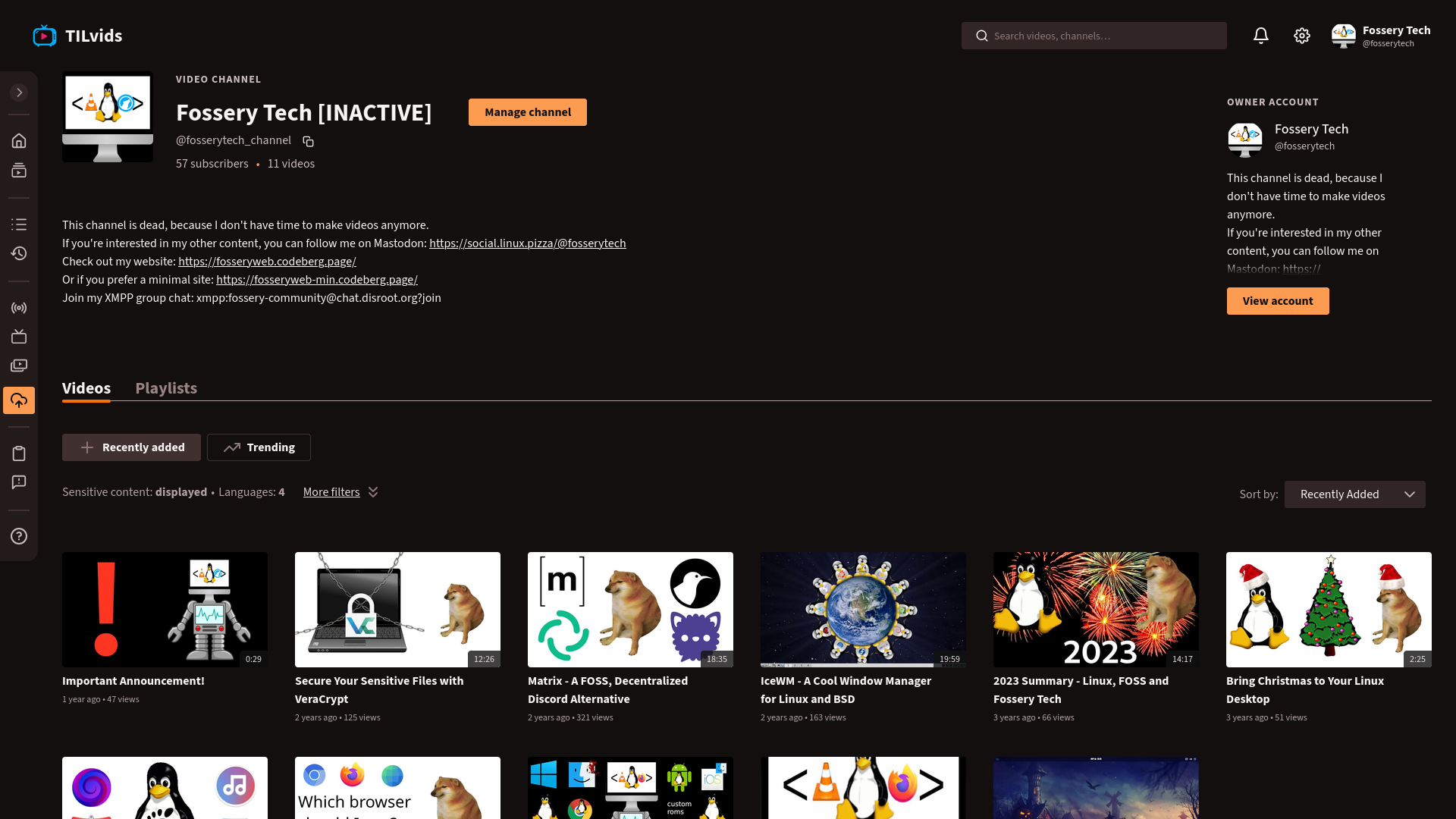Open the 'custom roms' video thumbnail
The width and height of the screenshot is (1456, 819).
tap(630, 787)
